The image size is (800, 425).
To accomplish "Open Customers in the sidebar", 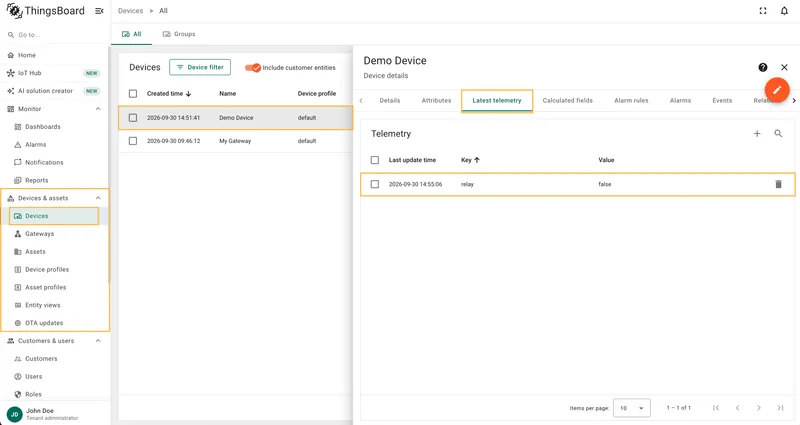I will 55,359.
